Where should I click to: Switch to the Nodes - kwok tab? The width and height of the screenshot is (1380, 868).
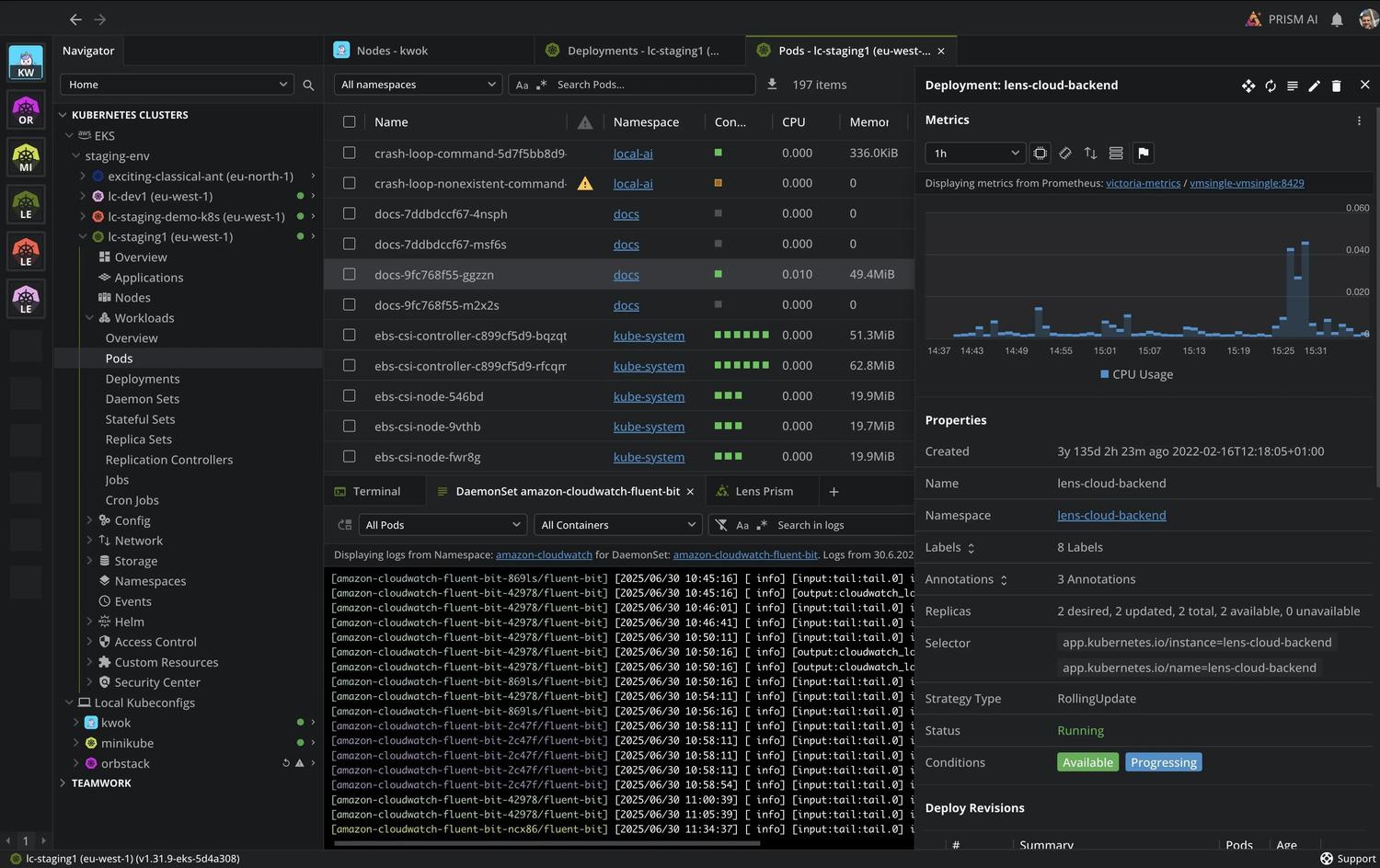(392, 51)
